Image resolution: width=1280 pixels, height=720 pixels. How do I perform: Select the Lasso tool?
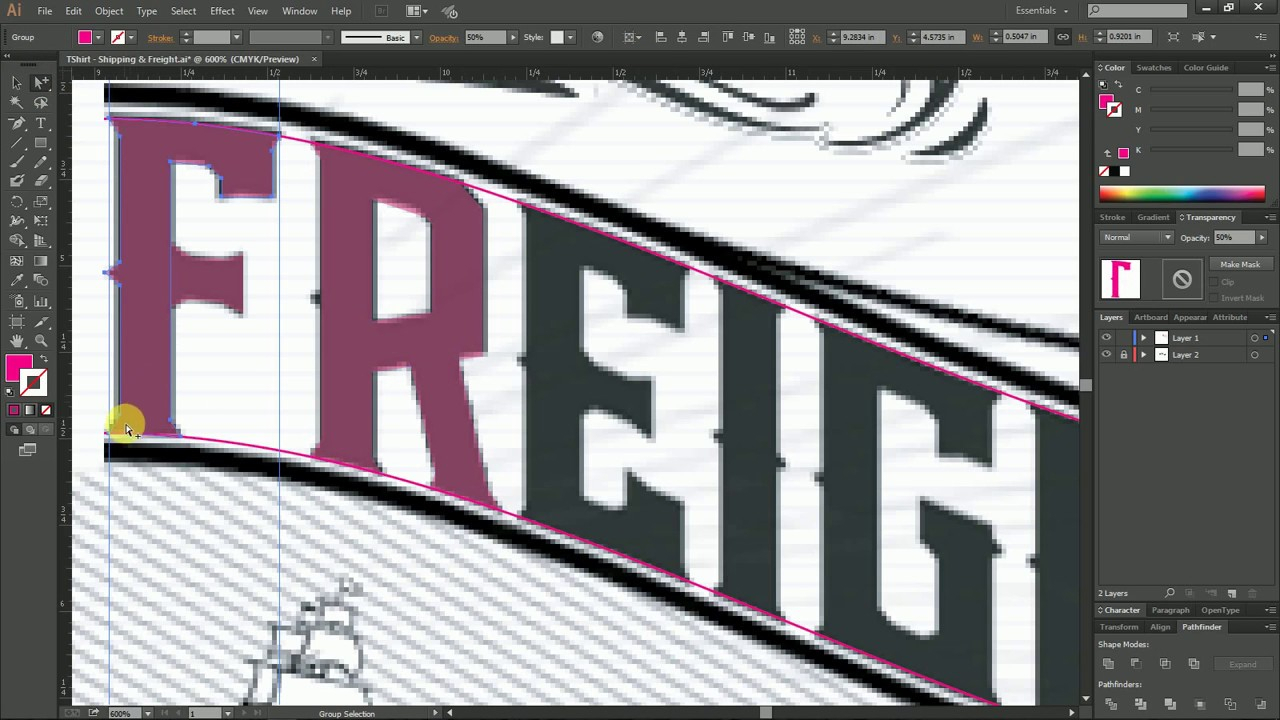[x=41, y=102]
